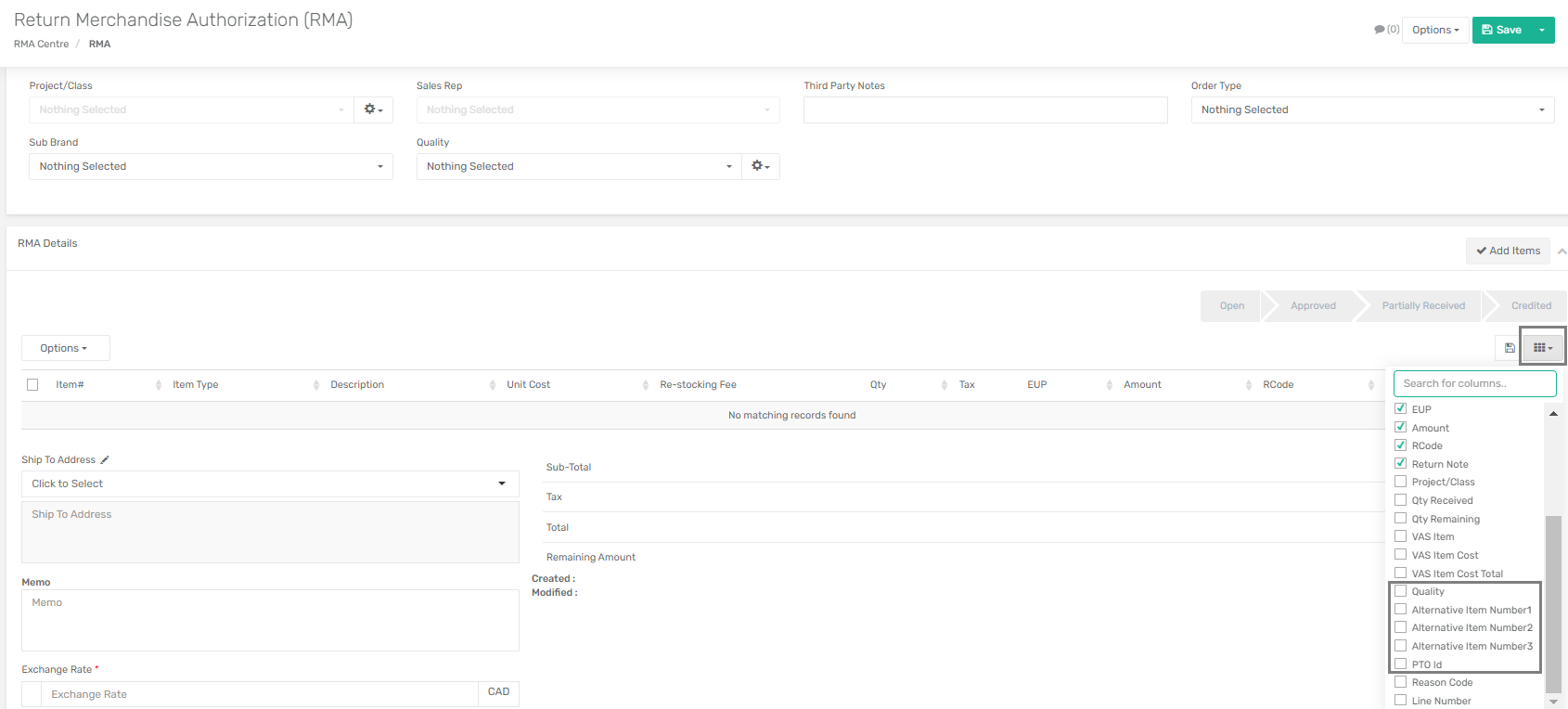Sort by RCode column arrows

click(1371, 385)
